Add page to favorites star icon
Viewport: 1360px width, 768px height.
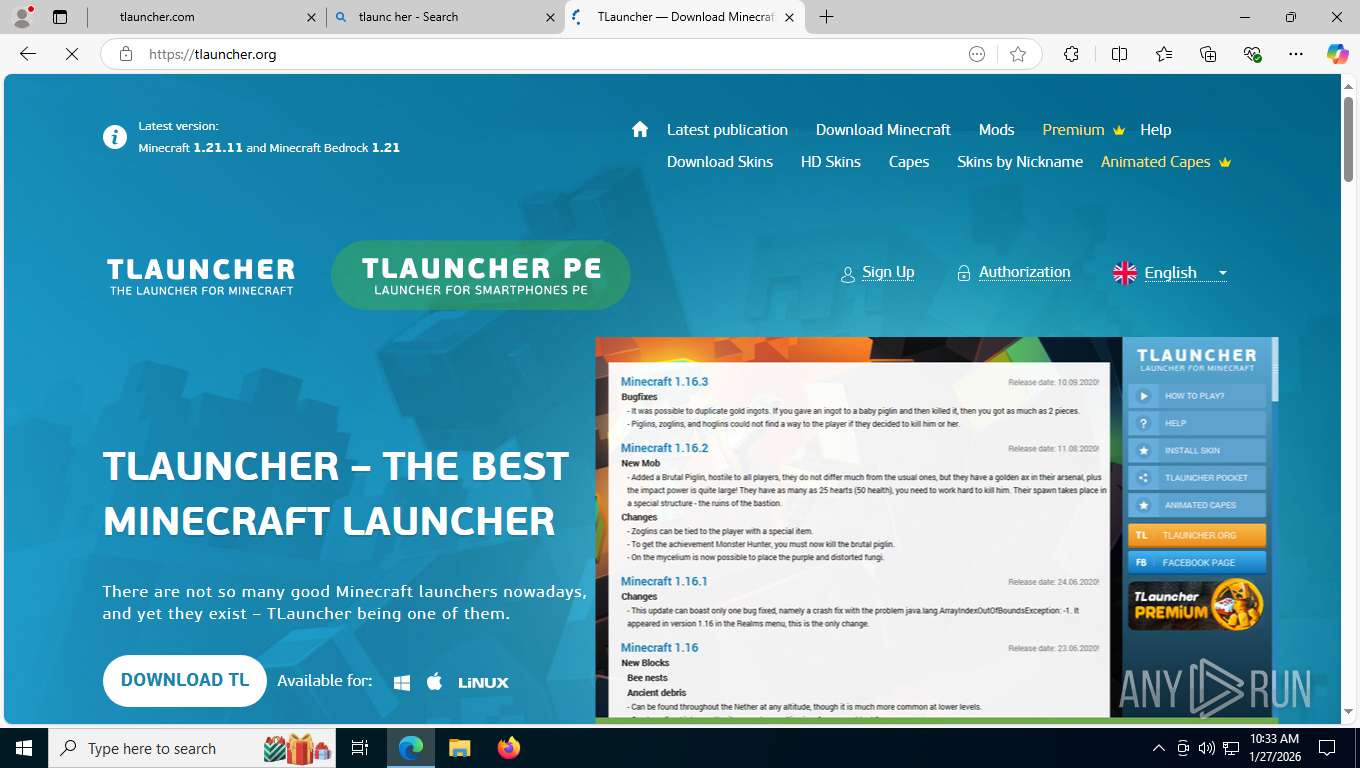coord(1018,54)
